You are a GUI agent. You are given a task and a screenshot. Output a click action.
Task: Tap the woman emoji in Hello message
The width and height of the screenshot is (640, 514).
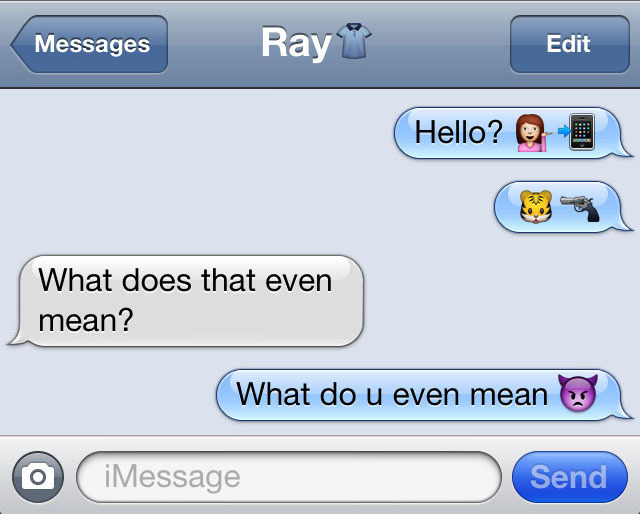click(532, 133)
